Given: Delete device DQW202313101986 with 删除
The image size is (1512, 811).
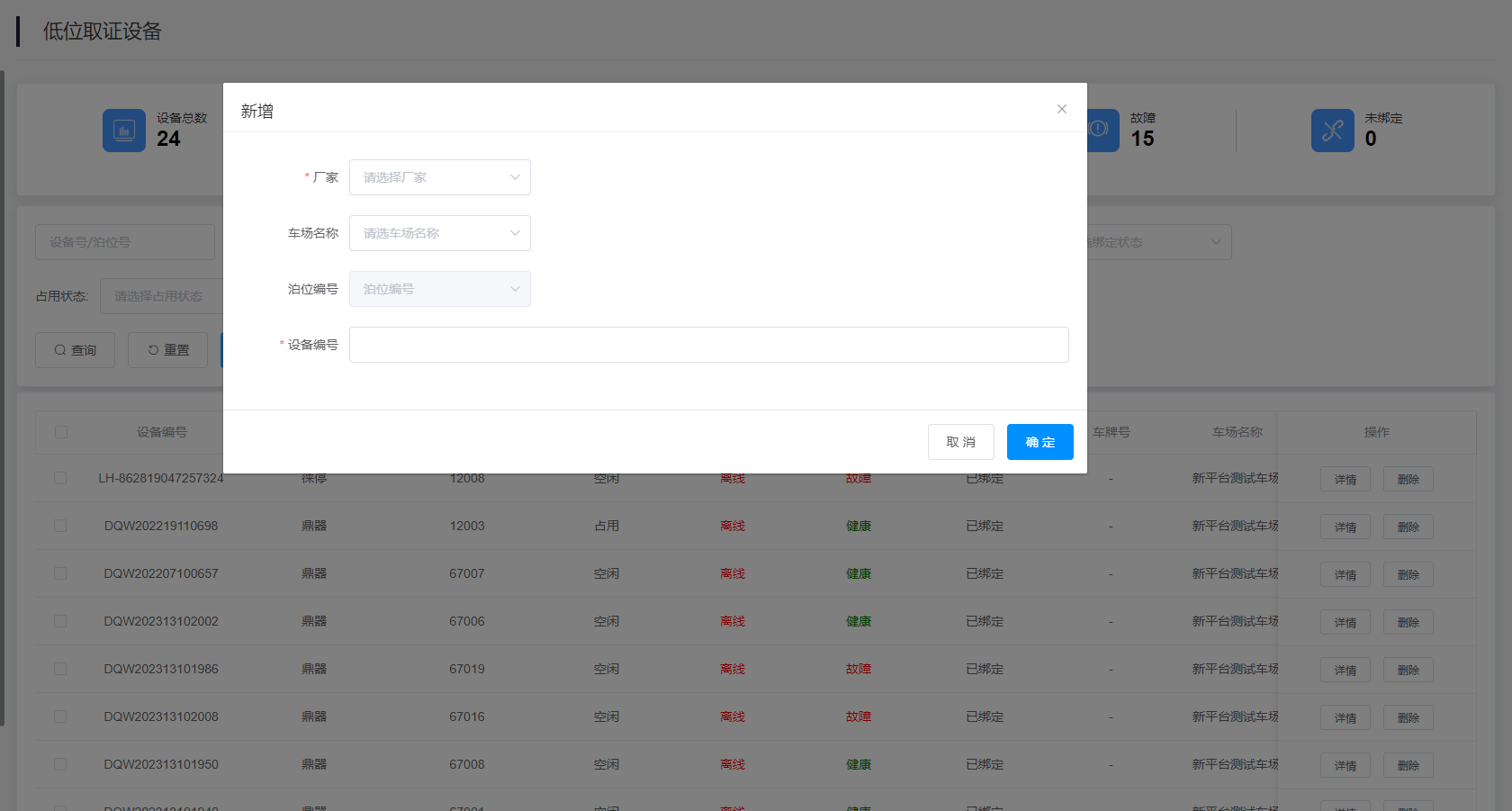Looking at the screenshot, I should point(1408,670).
